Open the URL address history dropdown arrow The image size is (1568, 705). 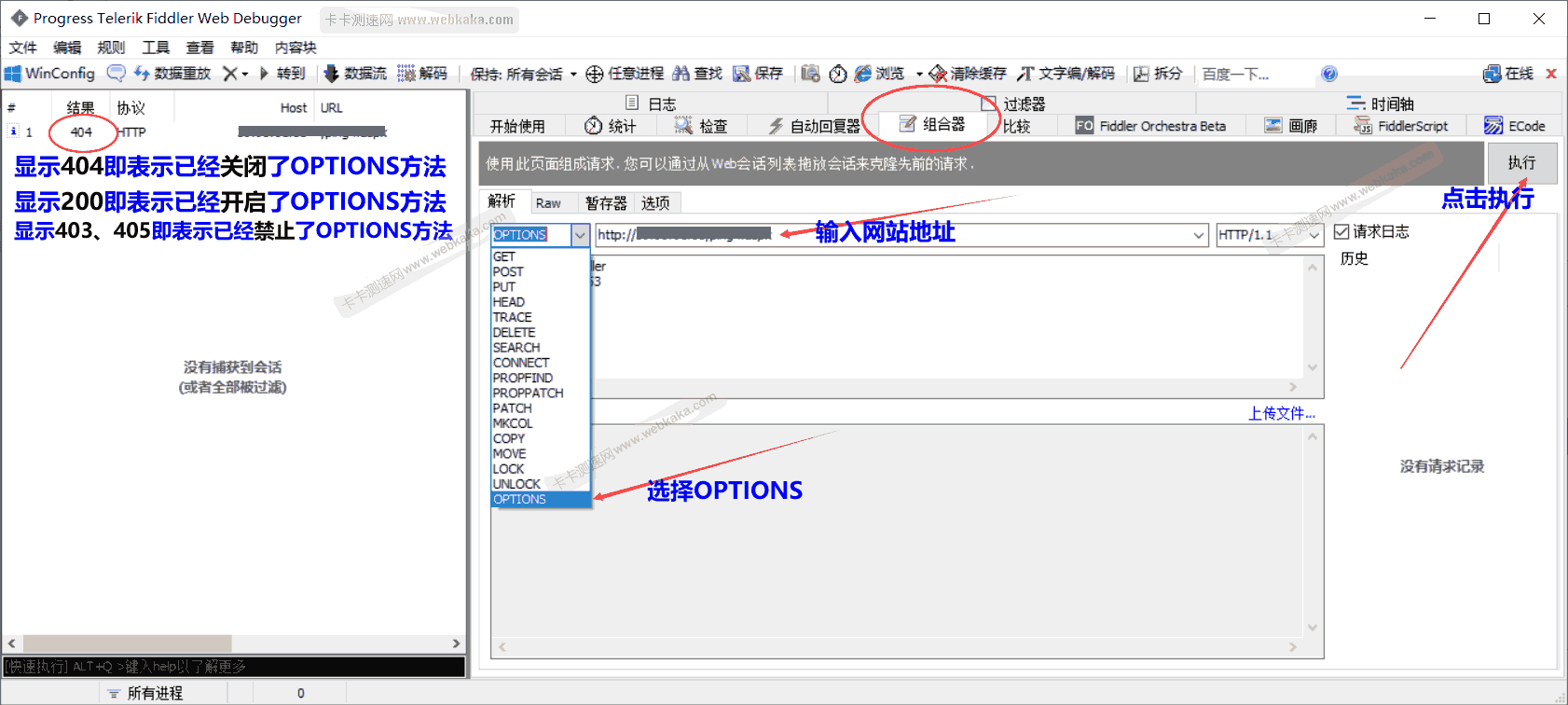pos(1199,235)
